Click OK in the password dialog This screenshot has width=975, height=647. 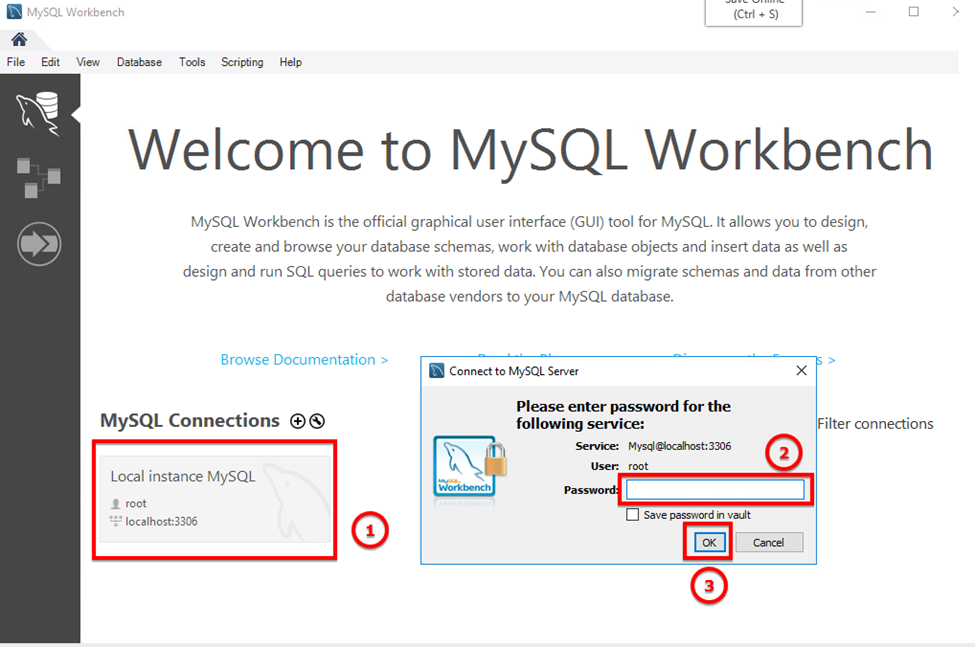[709, 543]
